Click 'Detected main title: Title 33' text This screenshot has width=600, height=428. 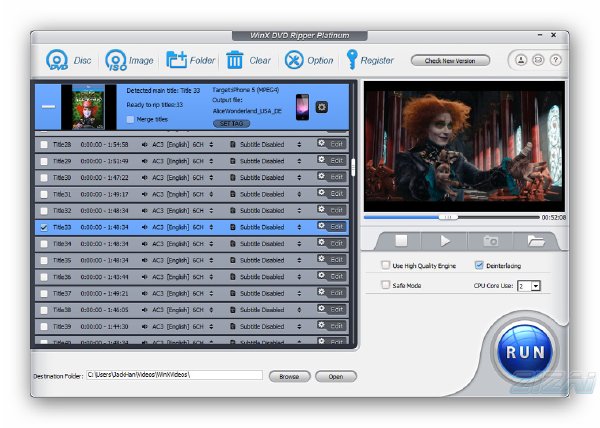point(163,91)
